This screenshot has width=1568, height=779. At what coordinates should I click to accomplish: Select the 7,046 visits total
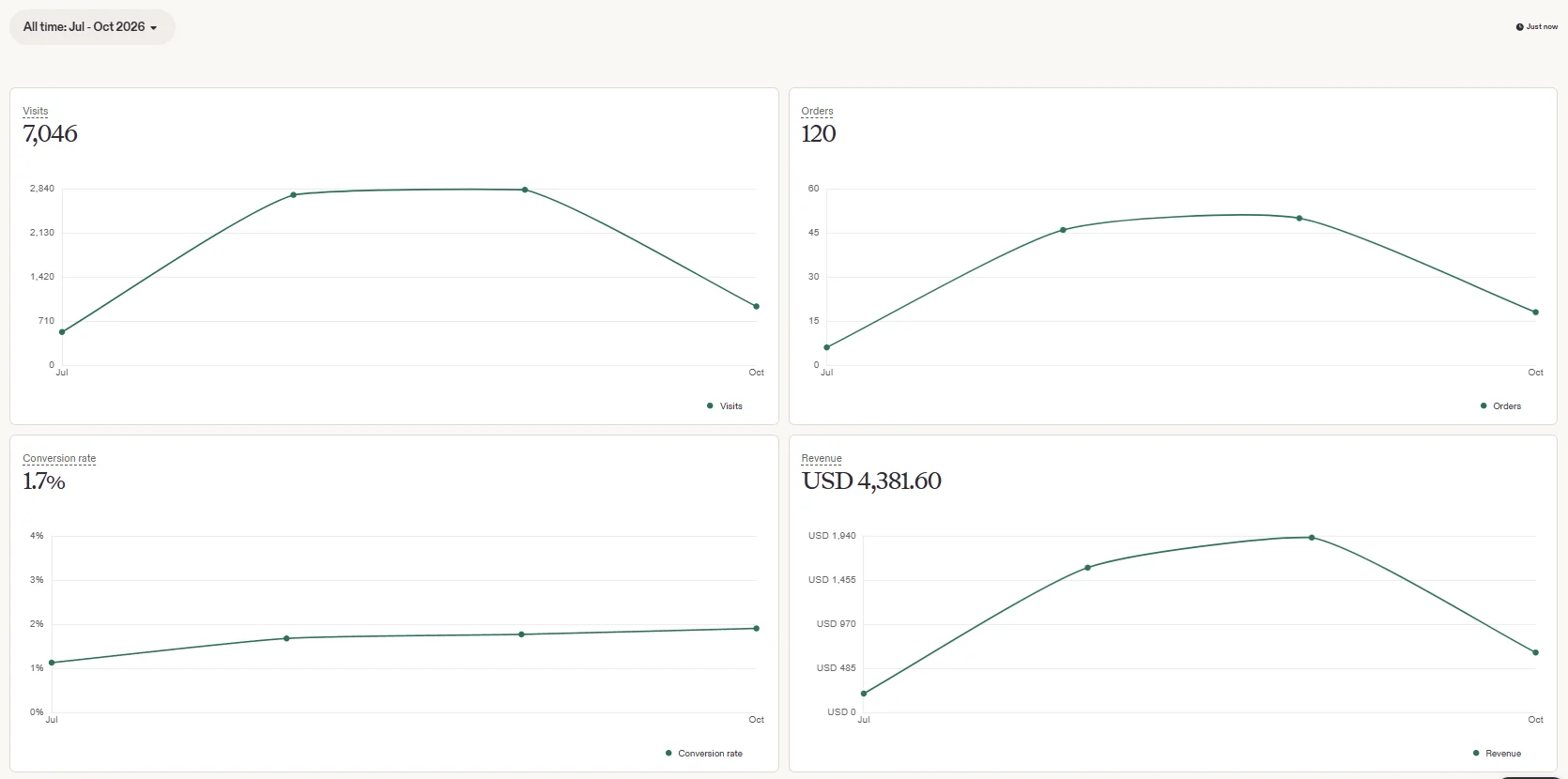pos(51,134)
